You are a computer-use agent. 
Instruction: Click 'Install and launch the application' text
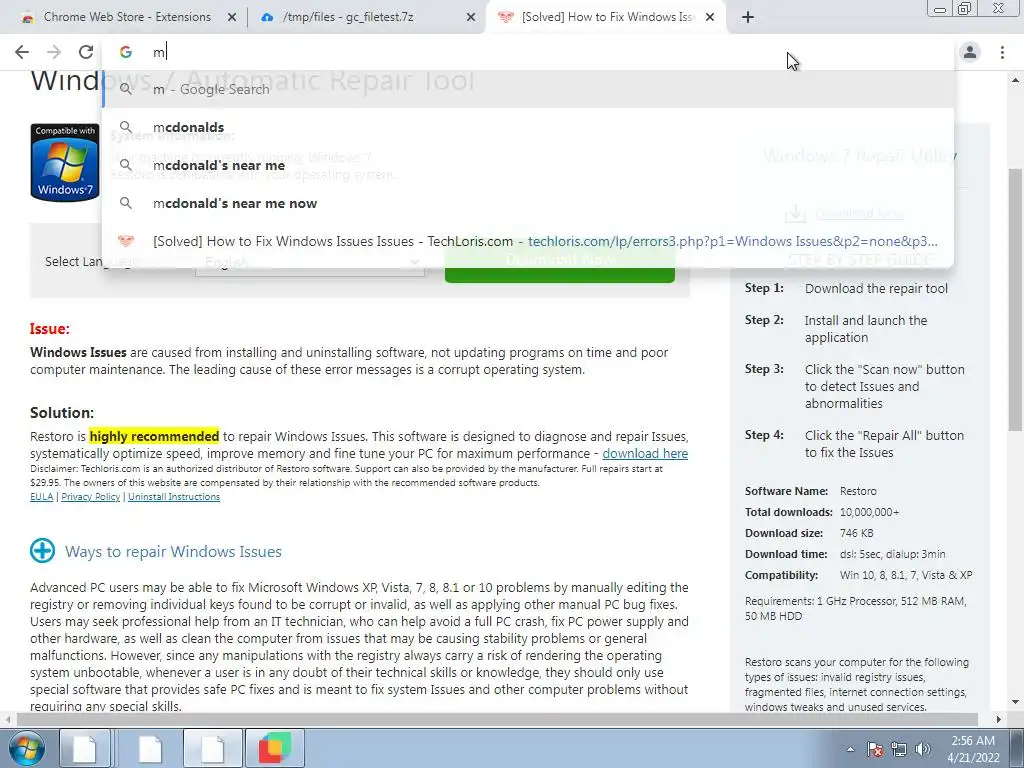click(865, 329)
